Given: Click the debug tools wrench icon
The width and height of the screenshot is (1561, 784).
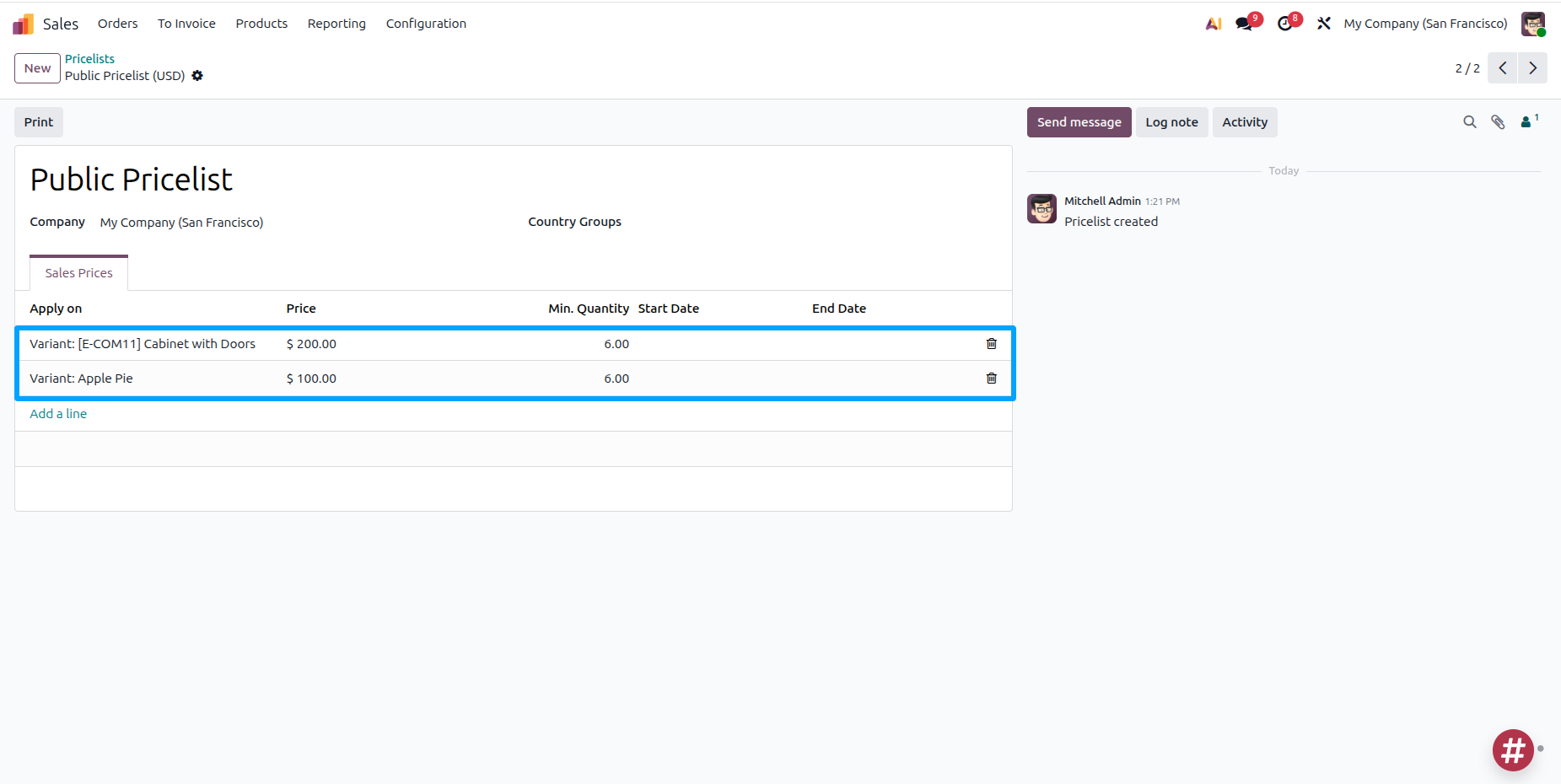Looking at the screenshot, I should (1324, 24).
